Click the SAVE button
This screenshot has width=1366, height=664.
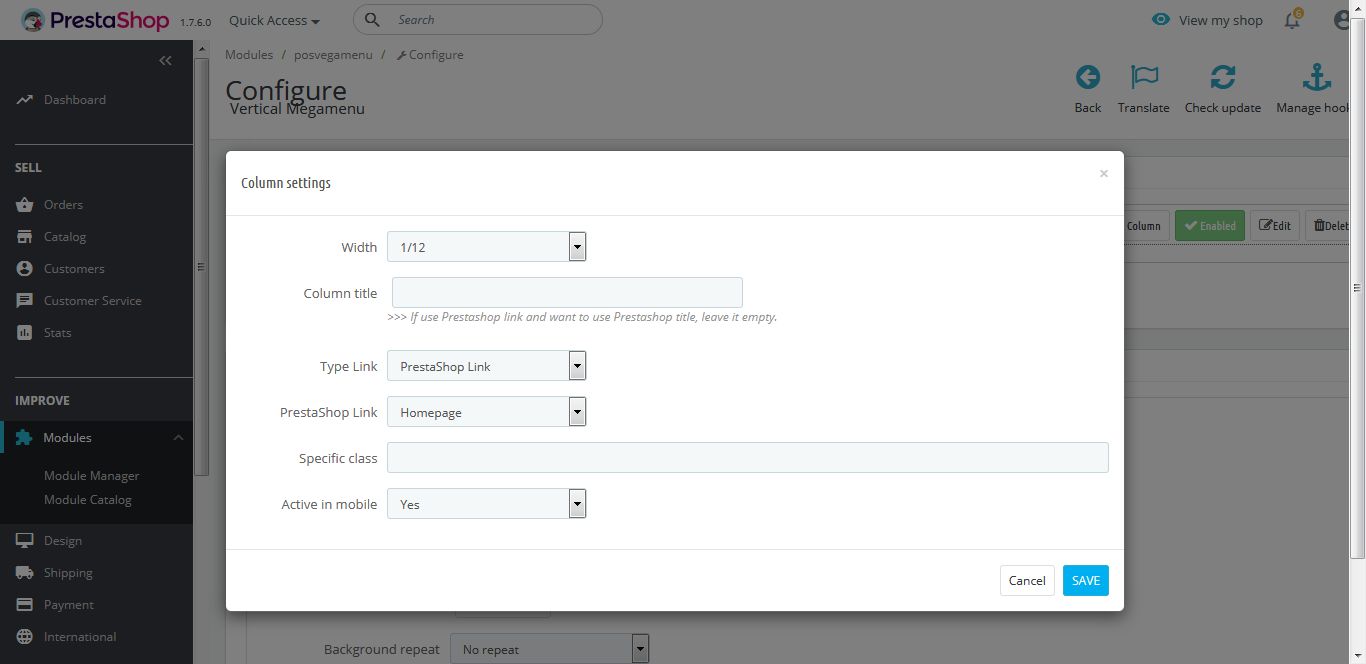1085,580
